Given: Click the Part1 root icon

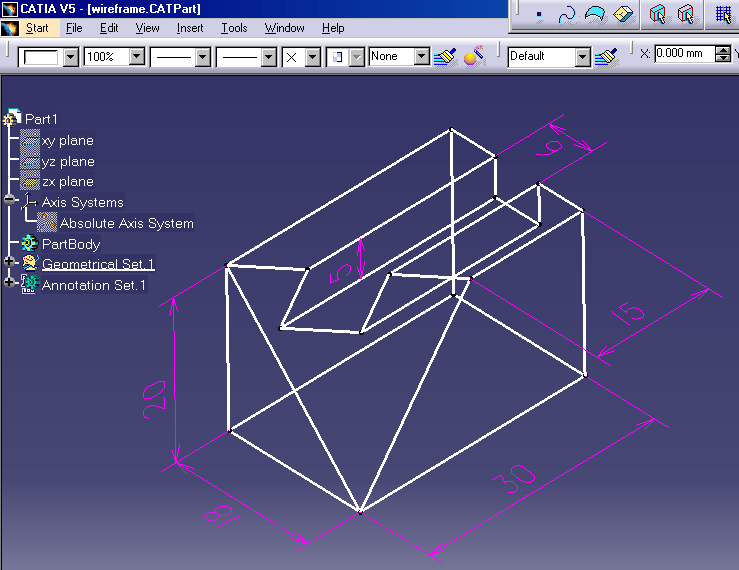Looking at the screenshot, I should (13, 118).
